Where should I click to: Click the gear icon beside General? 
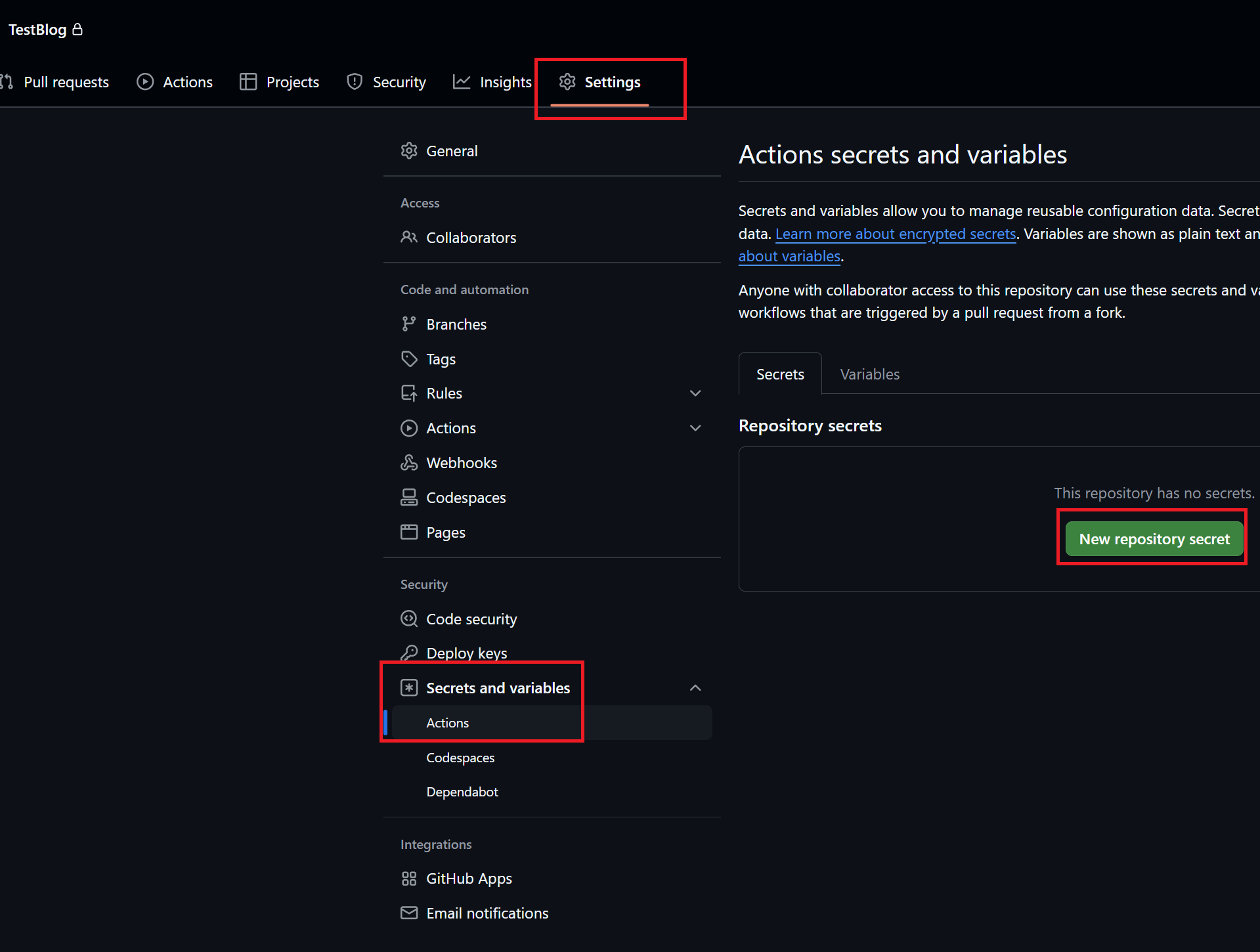[x=409, y=150]
